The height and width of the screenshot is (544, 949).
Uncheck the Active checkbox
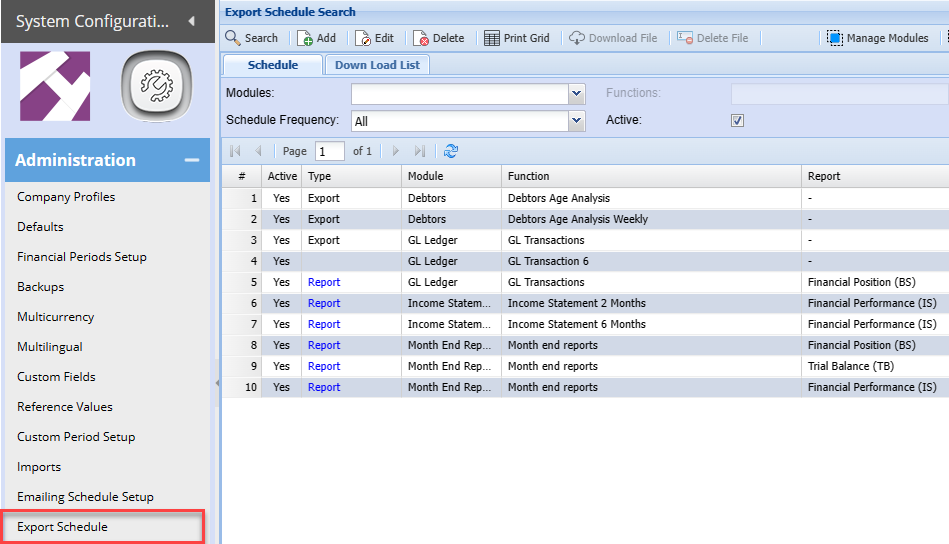(x=738, y=120)
